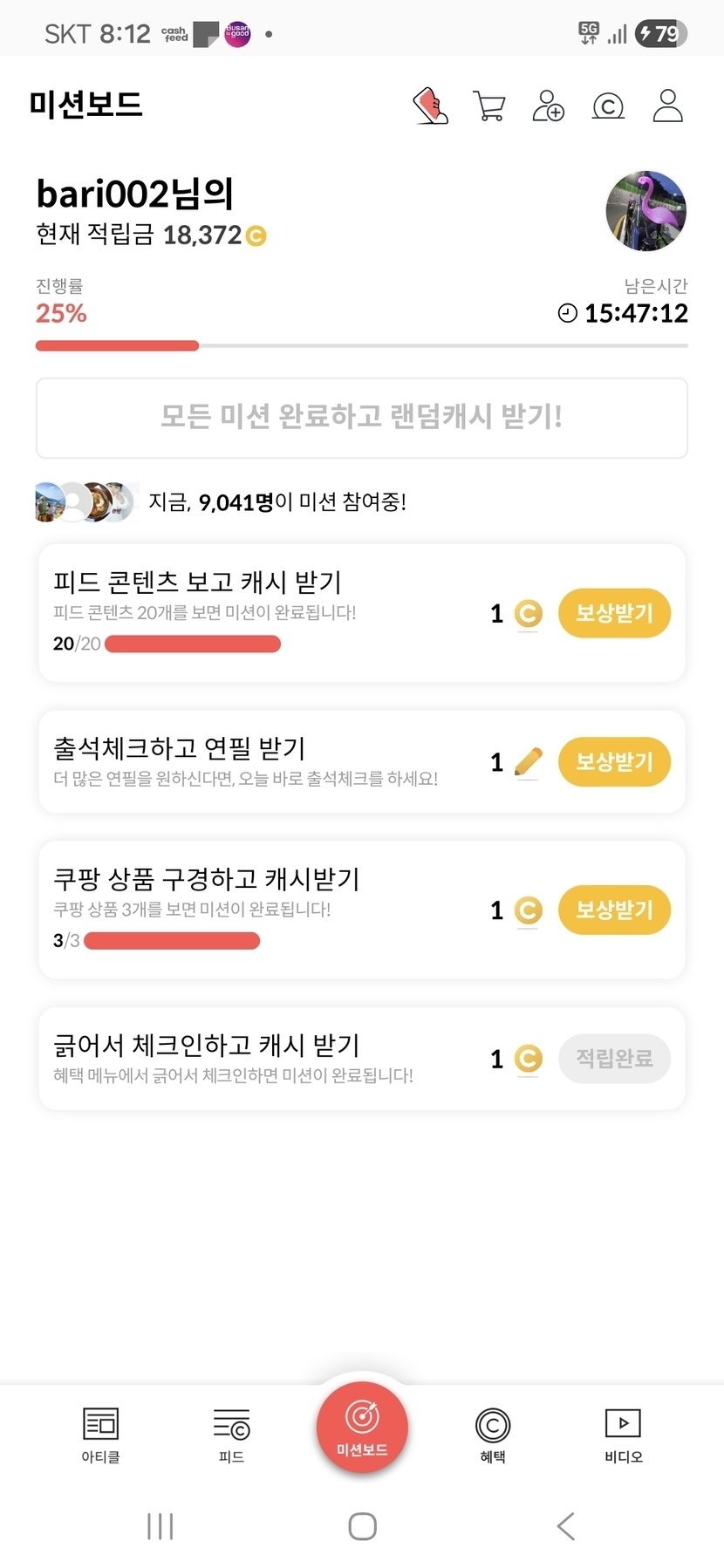Switch to the 피드 tab

coord(231,1435)
